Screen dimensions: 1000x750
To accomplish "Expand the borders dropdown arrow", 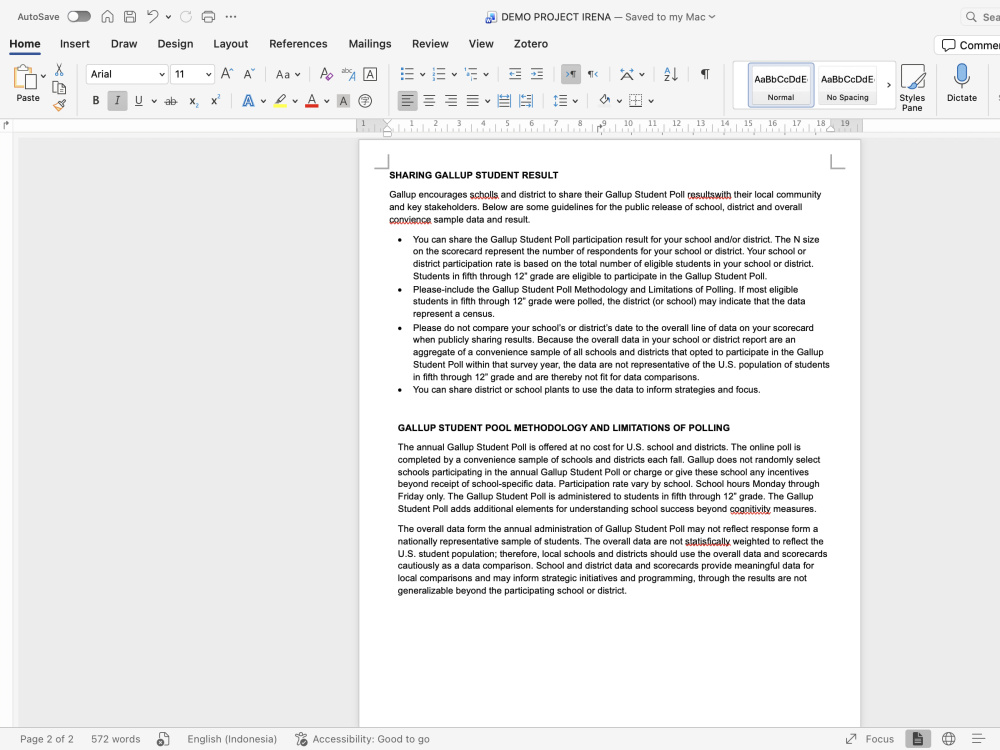I will tap(651, 101).
